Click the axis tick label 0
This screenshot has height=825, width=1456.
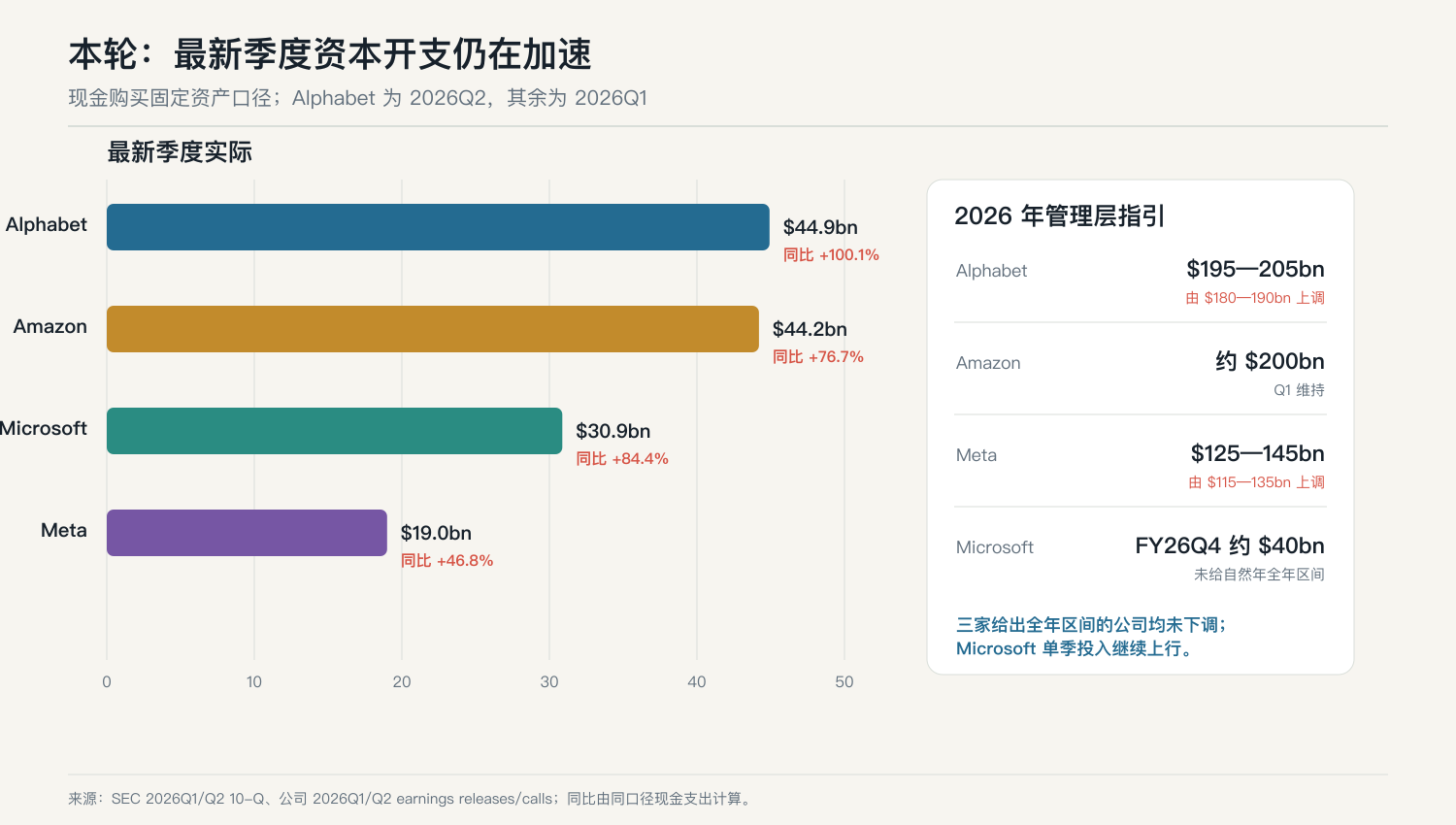[107, 682]
